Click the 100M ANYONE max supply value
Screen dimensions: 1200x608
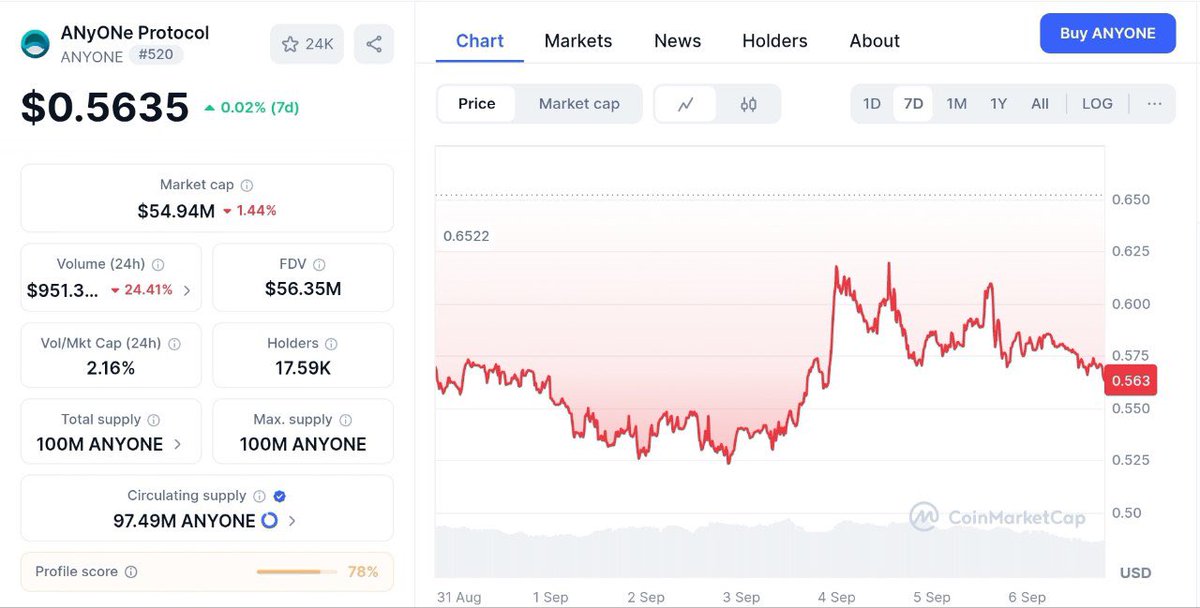pos(303,444)
